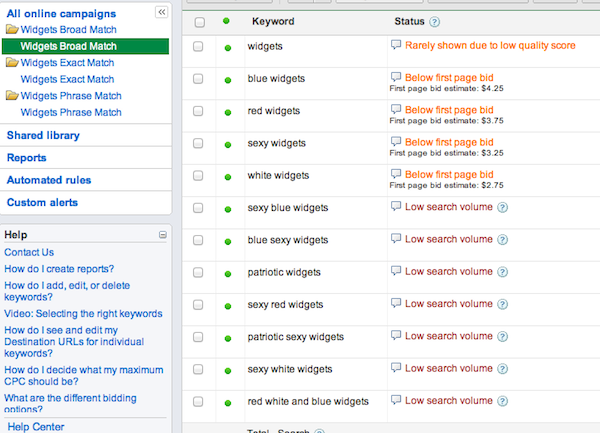Open Destination URLs for individual keywords link
The height and width of the screenshot is (433, 600).
74,342
